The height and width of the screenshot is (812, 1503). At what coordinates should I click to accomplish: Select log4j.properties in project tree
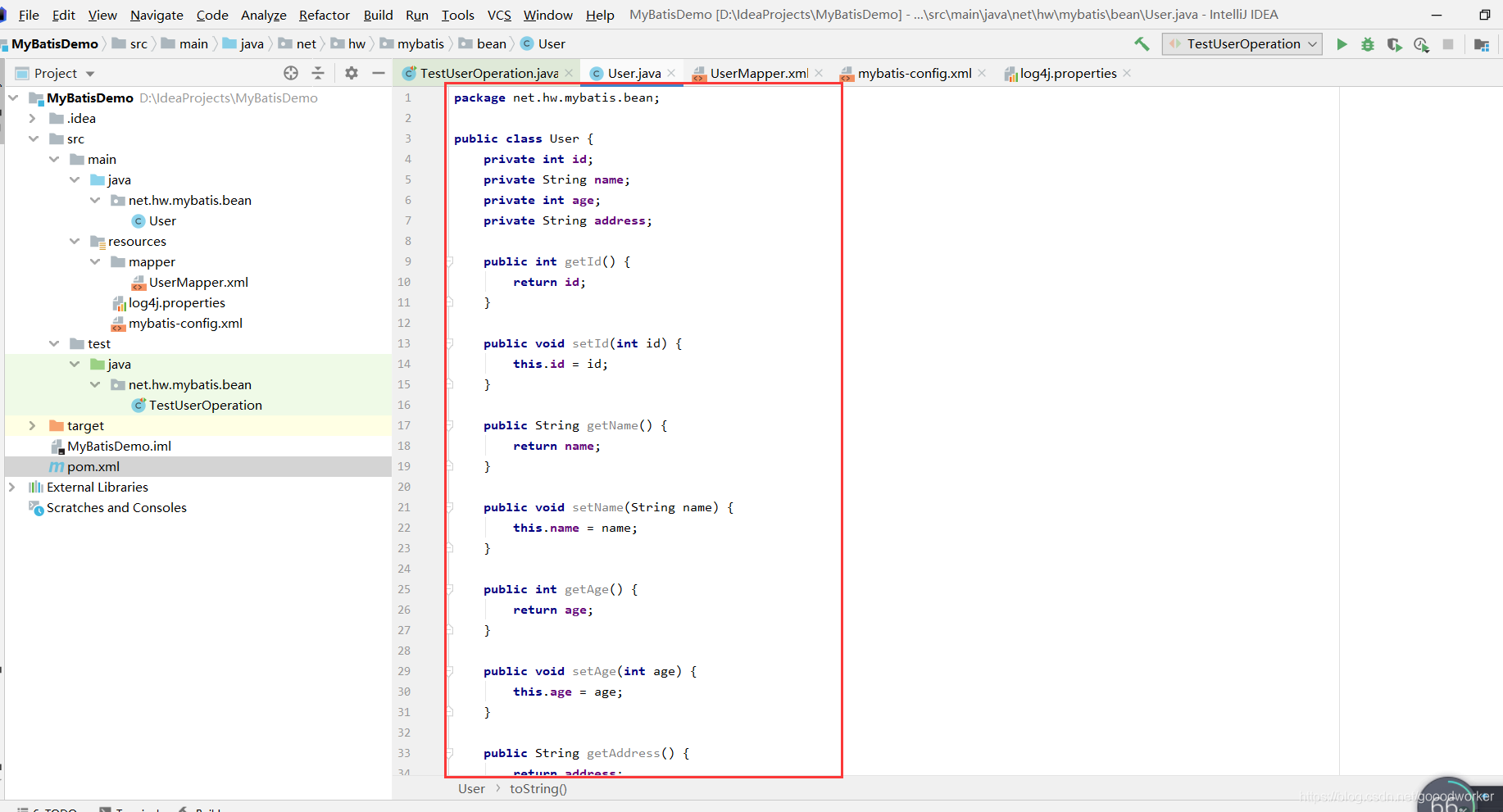coord(176,302)
